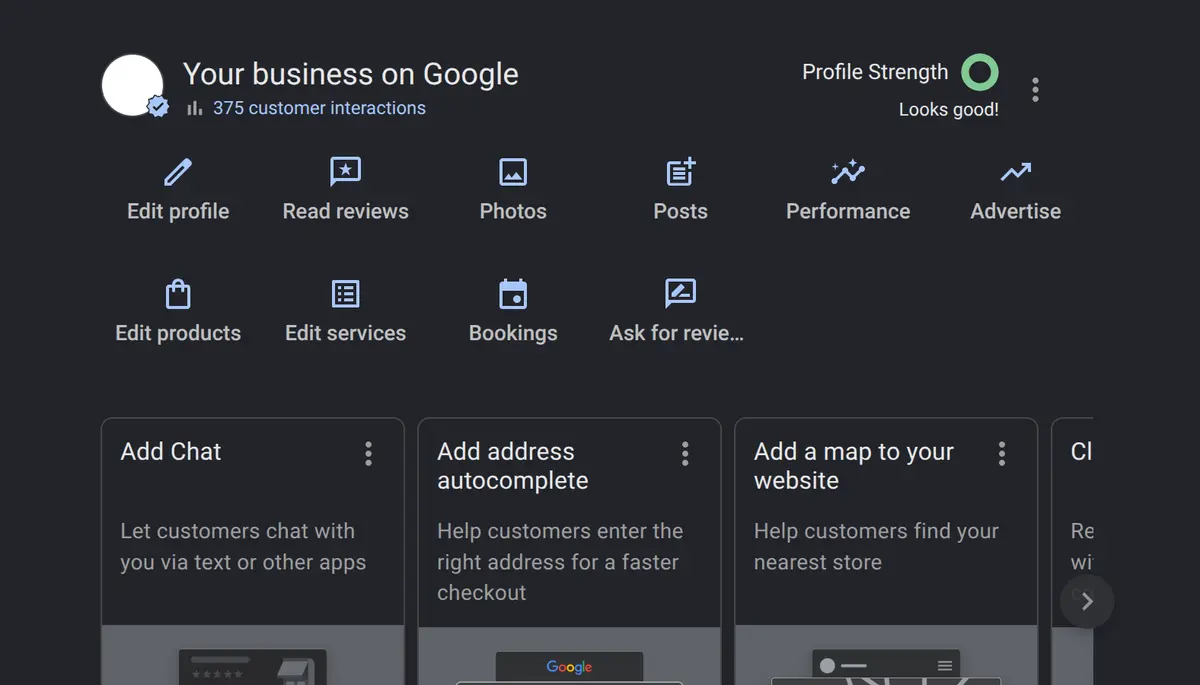Click the Profile Strength green ring
The height and width of the screenshot is (685, 1200).
click(980, 72)
